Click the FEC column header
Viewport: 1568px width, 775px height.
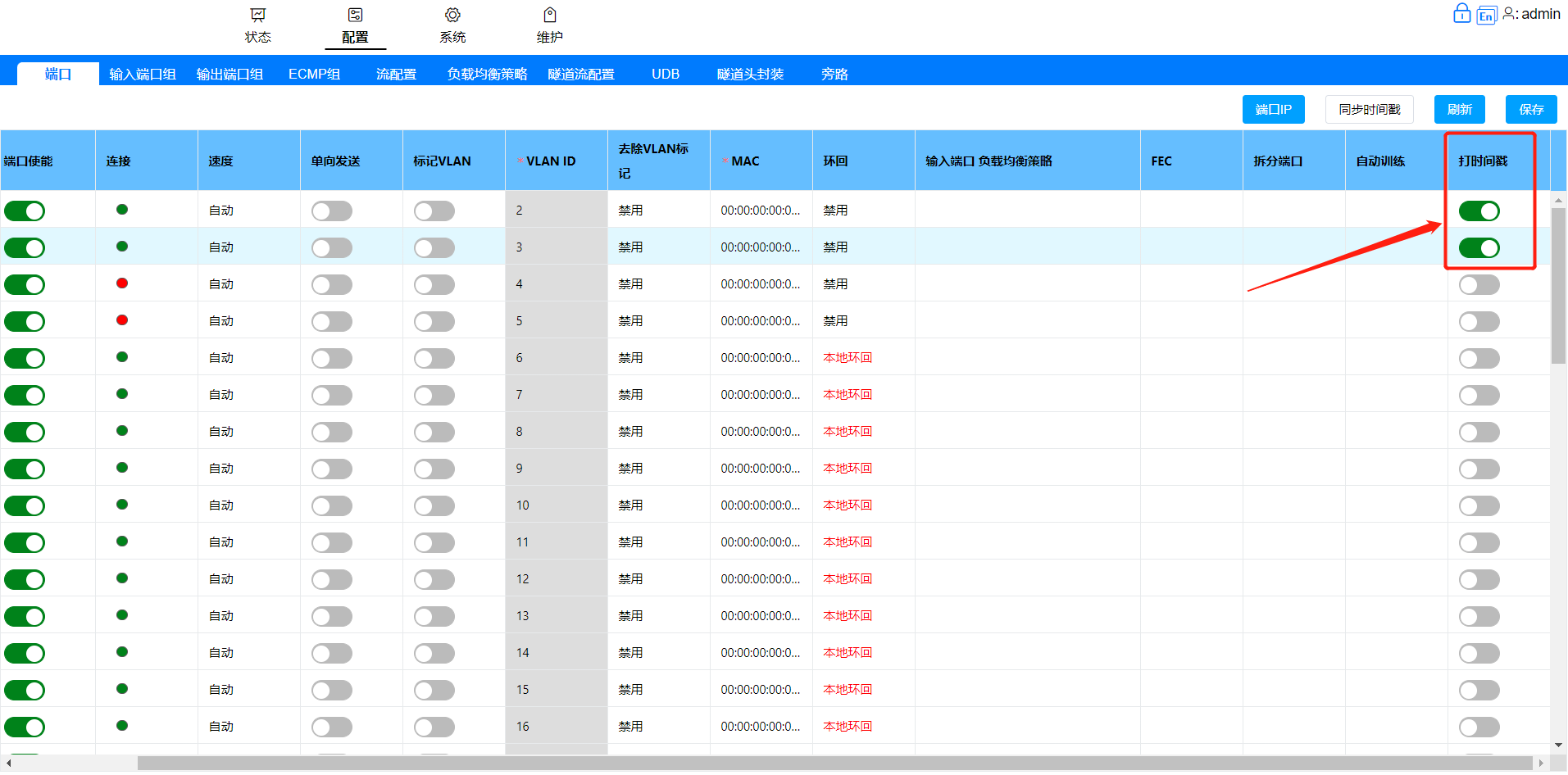click(1192, 161)
